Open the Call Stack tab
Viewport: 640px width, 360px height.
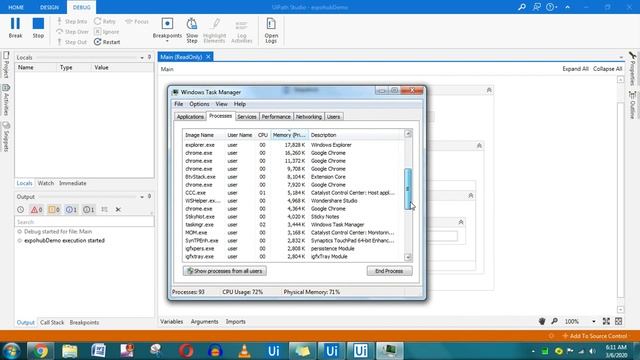click(52, 322)
